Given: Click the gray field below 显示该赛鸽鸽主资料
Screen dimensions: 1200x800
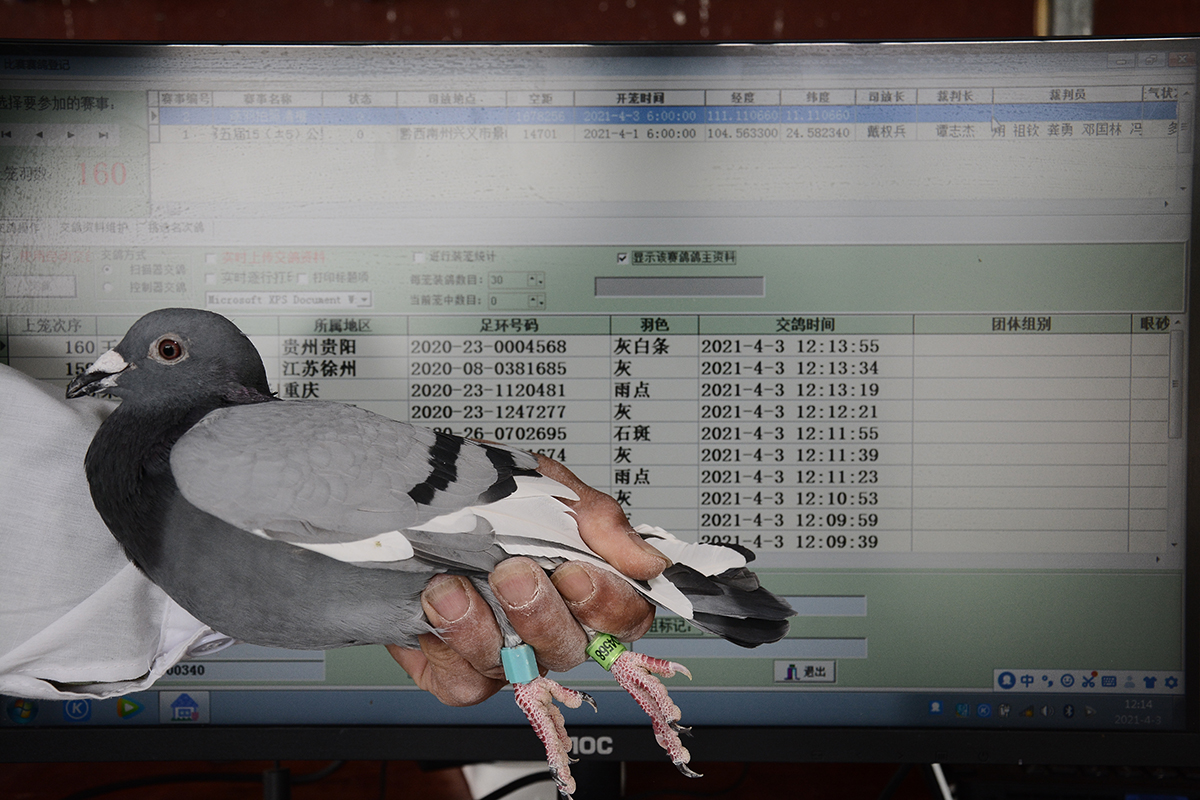Looking at the screenshot, I should point(679,287).
